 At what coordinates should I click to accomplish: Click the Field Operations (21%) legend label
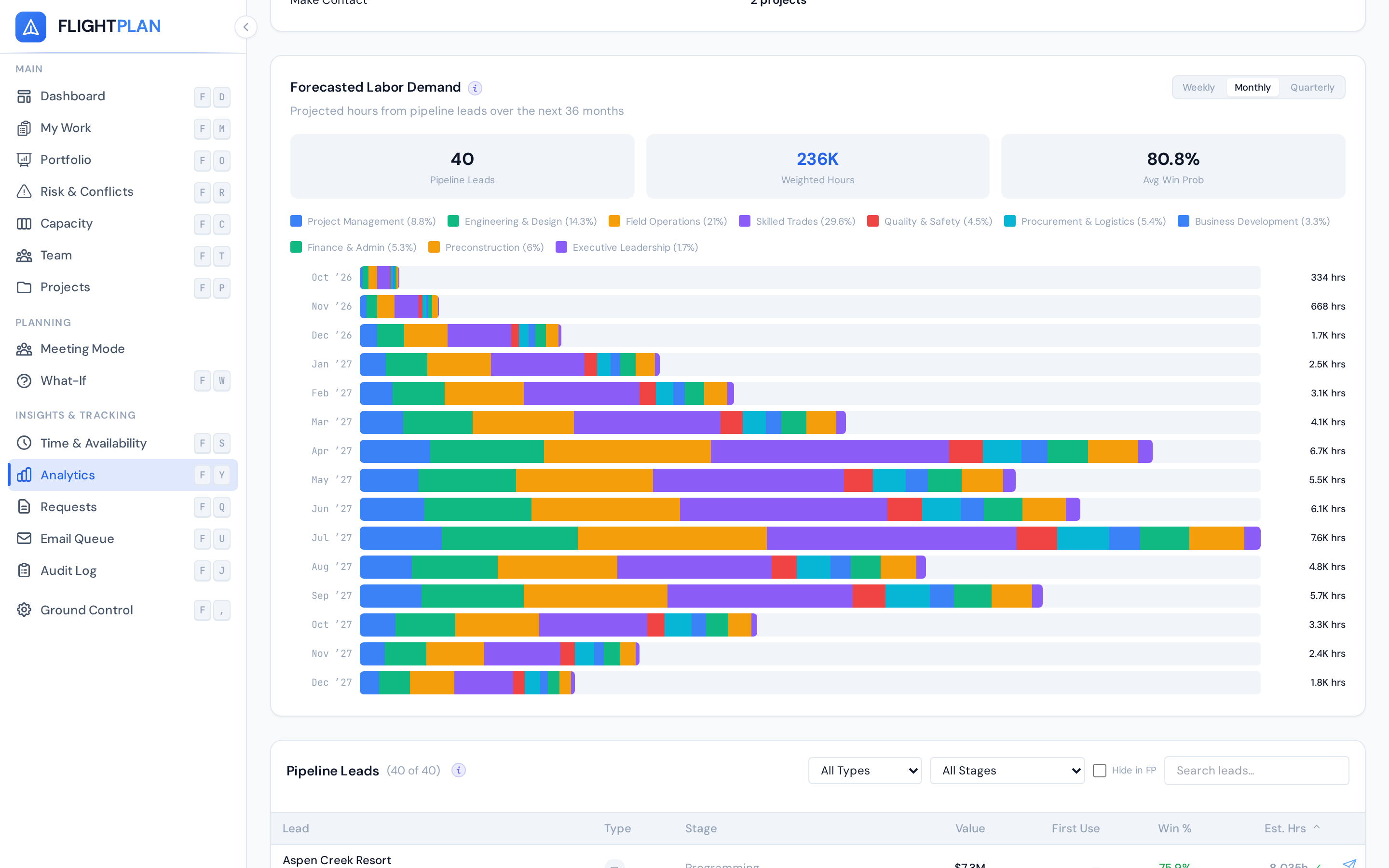[x=676, y=222]
